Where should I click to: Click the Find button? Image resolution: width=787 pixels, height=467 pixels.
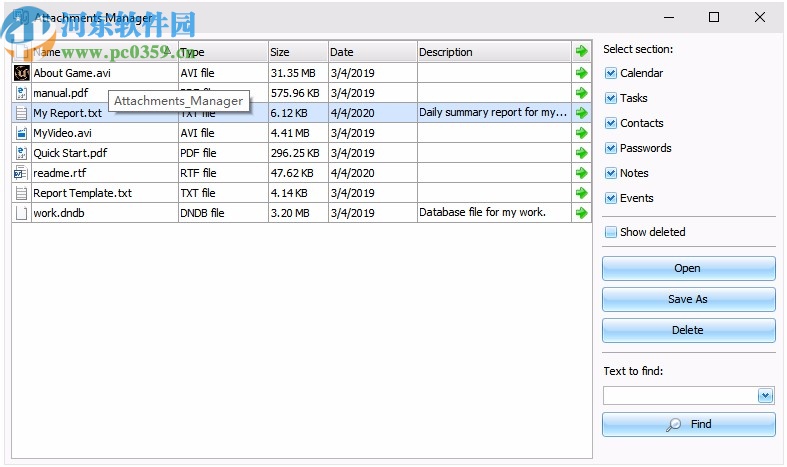(x=689, y=424)
